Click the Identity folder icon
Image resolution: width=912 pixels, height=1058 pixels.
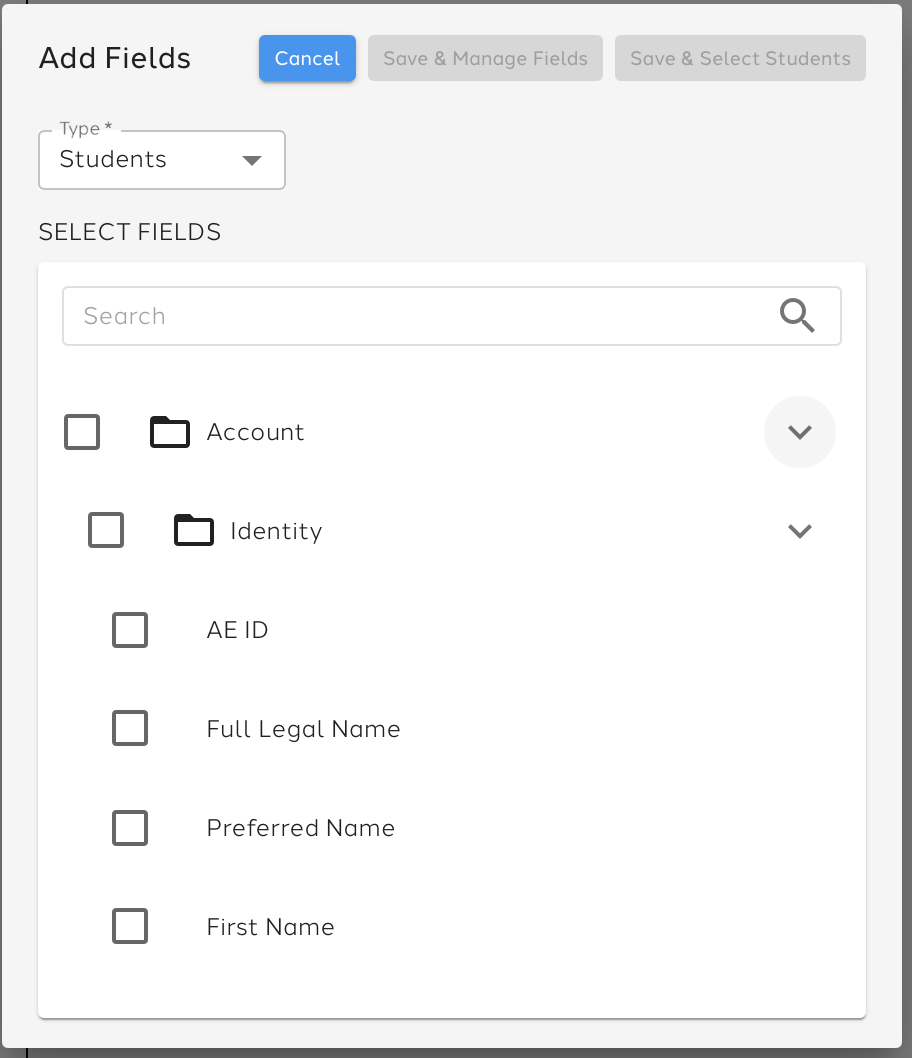pyautogui.click(x=194, y=531)
